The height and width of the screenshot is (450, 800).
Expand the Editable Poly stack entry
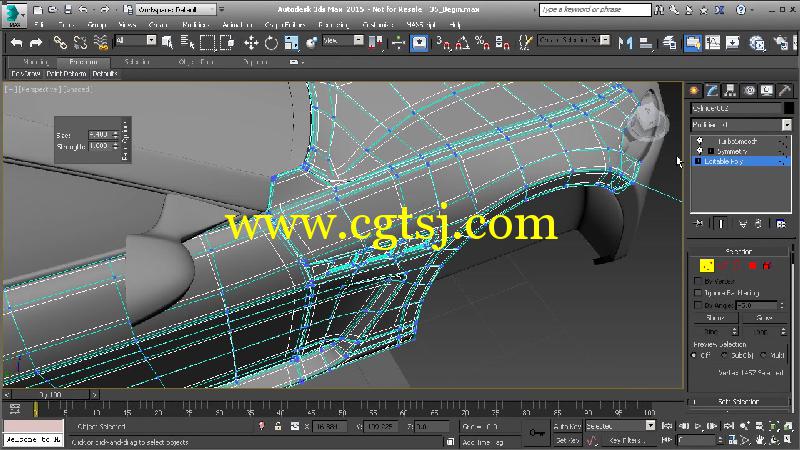(x=697, y=161)
